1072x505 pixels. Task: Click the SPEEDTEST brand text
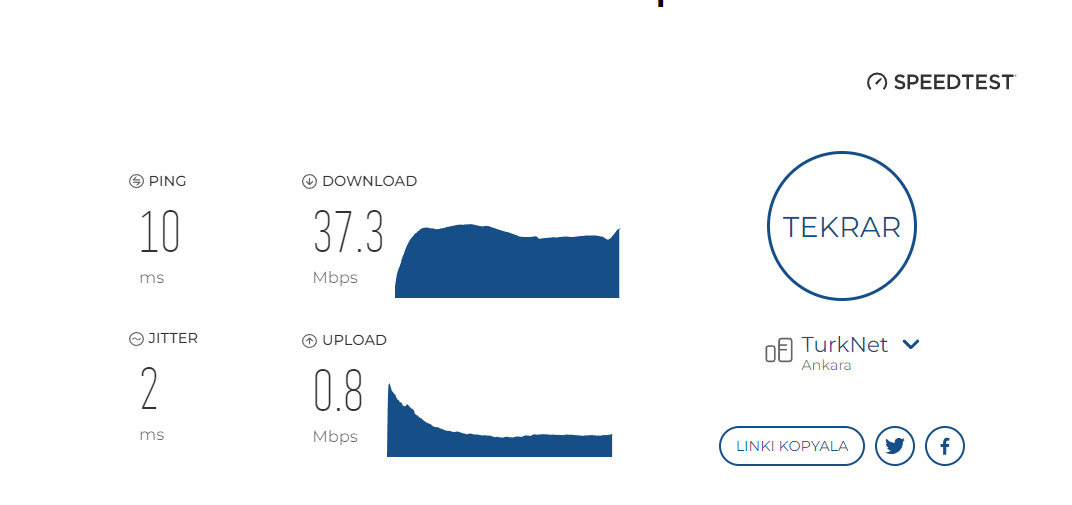pyautogui.click(x=954, y=82)
